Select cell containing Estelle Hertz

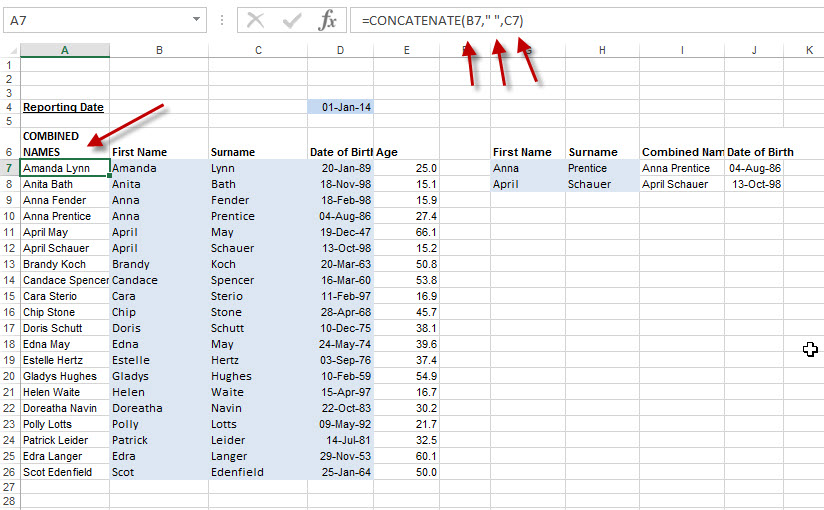pyautogui.click(x=65, y=360)
